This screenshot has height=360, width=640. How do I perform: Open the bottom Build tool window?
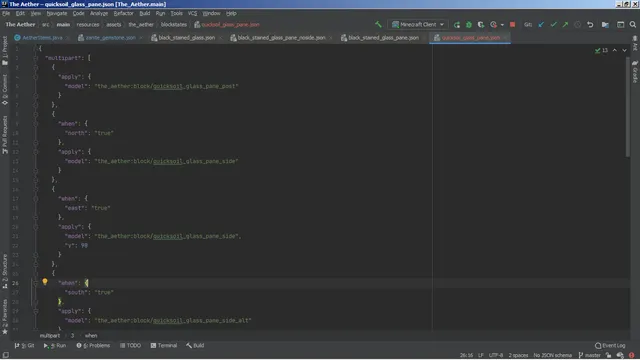click(195, 345)
